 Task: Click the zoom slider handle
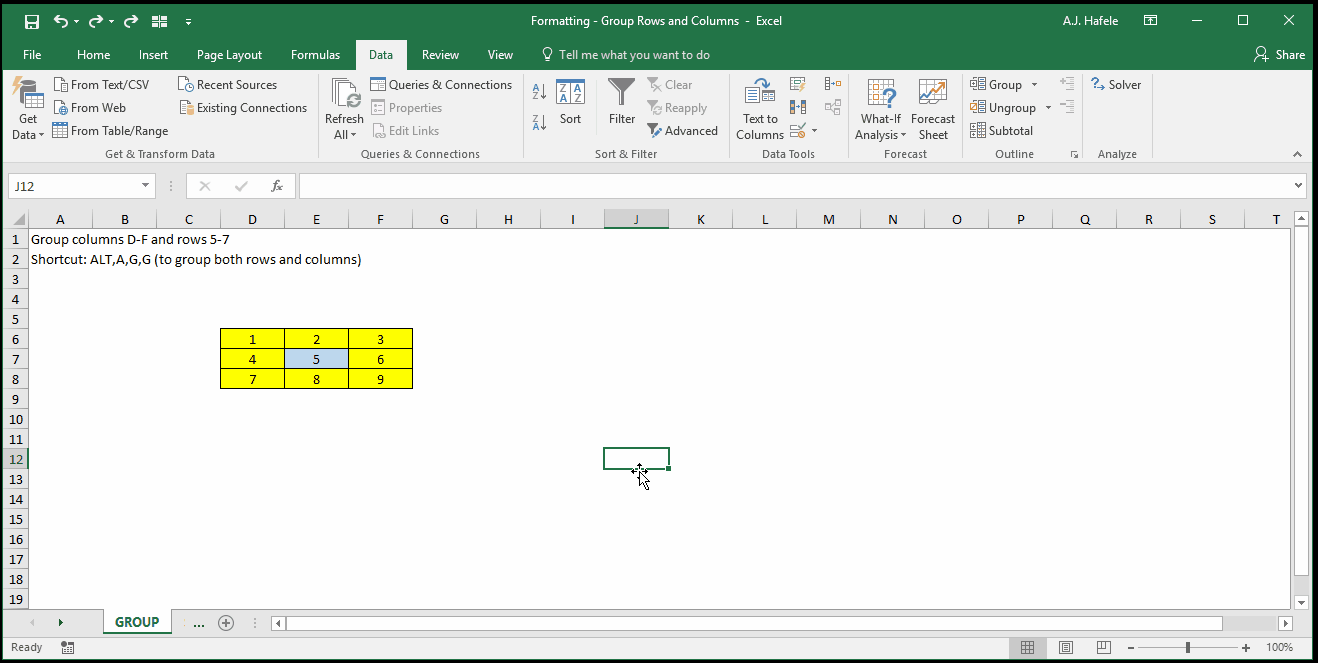[x=1187, y=648]
